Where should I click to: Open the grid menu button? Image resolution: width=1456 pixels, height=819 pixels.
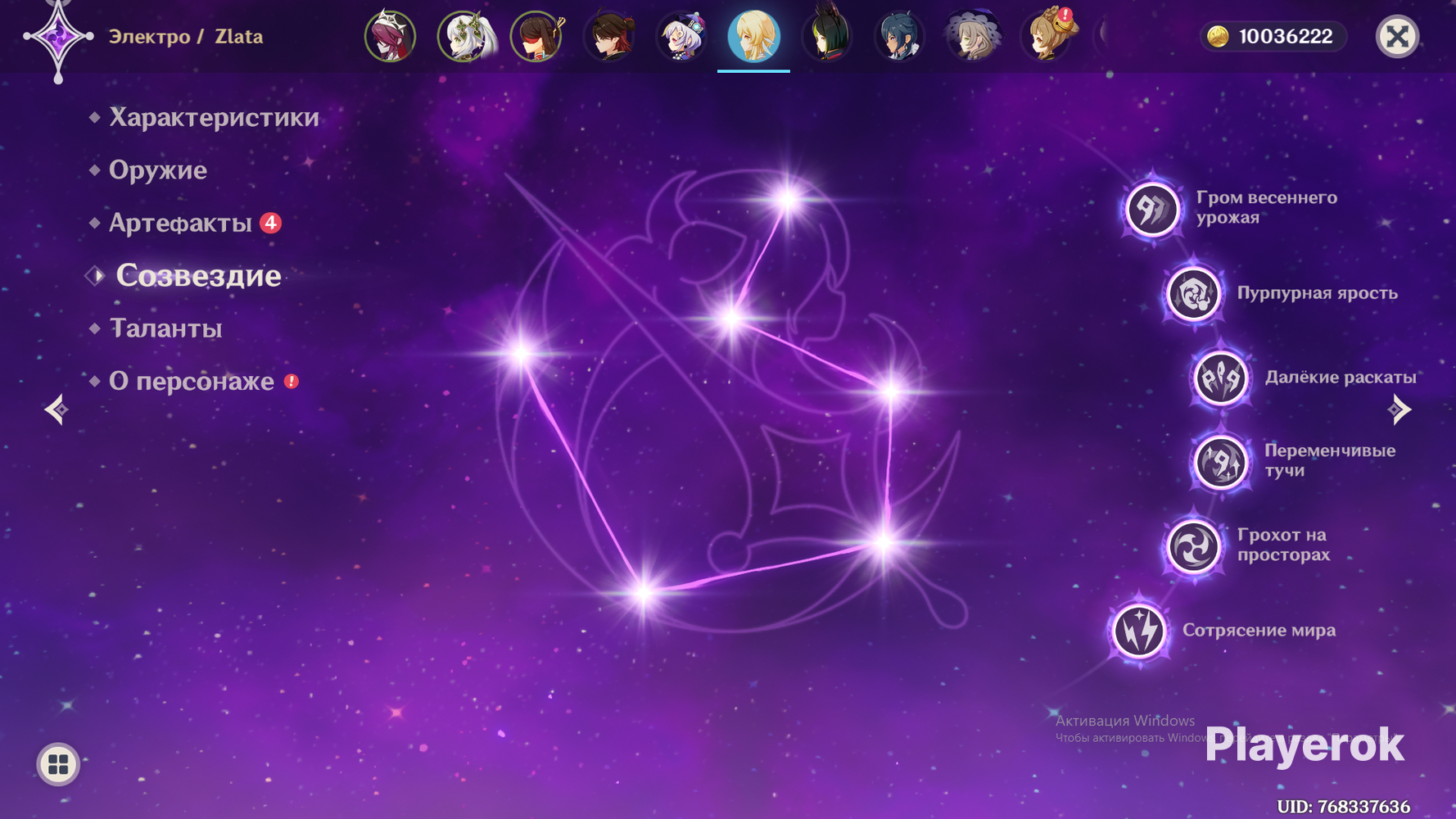(x=58, y=764)
